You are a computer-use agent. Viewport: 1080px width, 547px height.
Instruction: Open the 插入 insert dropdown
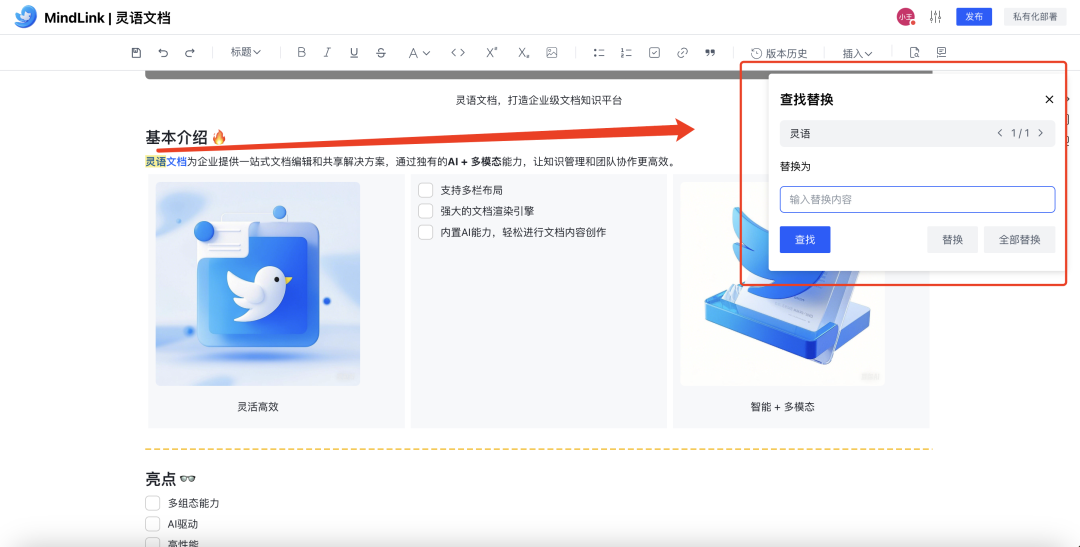coord(858,53)
